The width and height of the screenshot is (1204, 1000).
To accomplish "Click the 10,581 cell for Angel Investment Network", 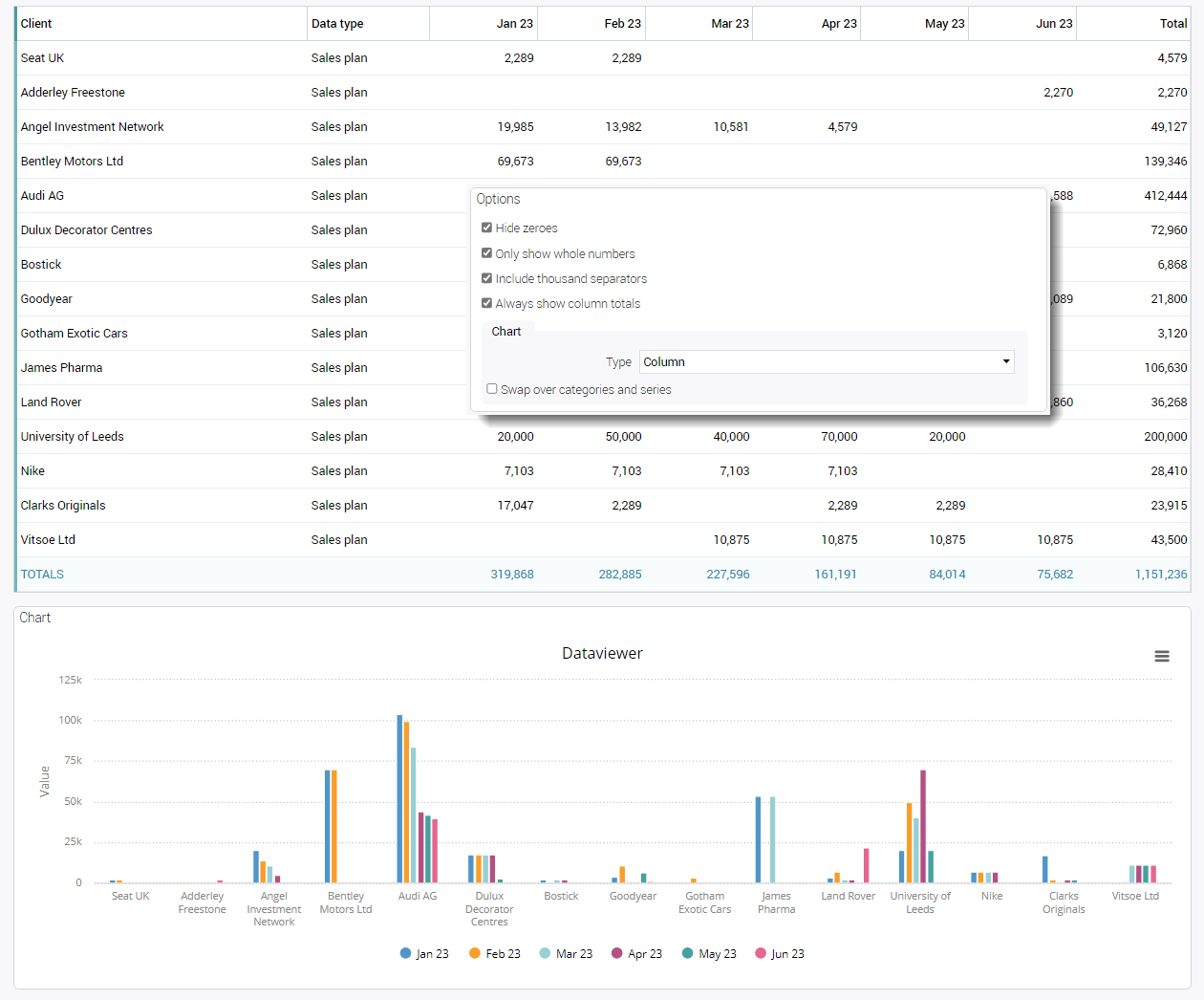I will (731, 127).
